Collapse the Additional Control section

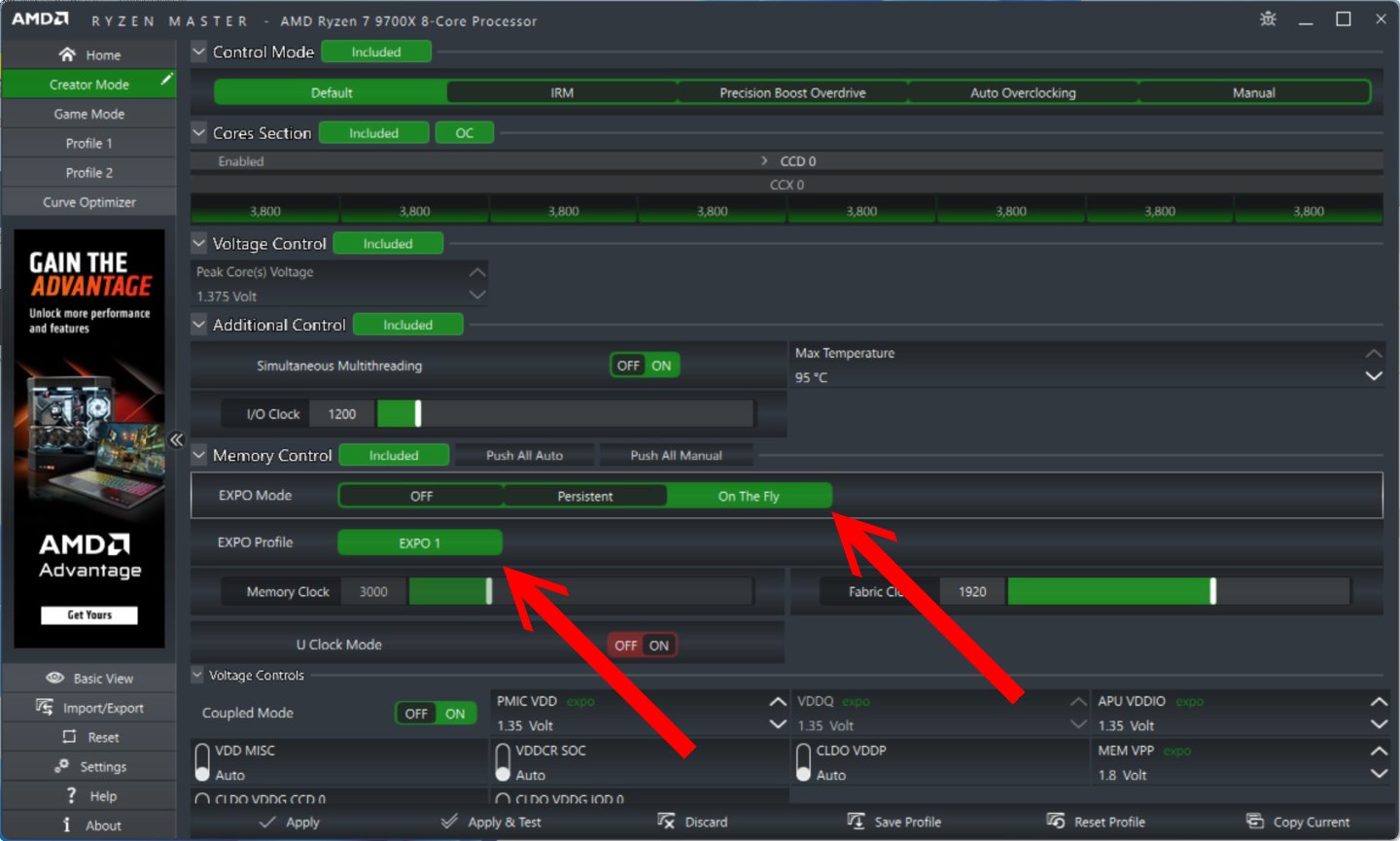[199, 325]
